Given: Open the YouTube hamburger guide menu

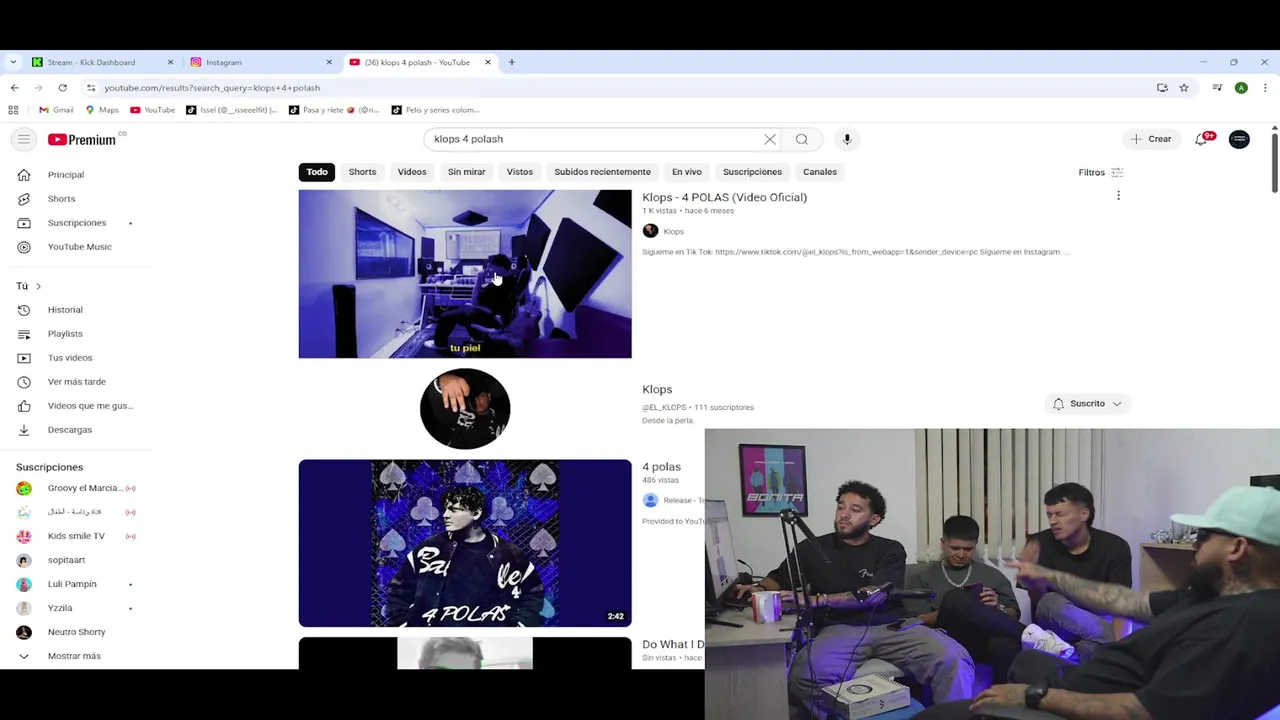Looking at the screenshot, I should (24, 139).
